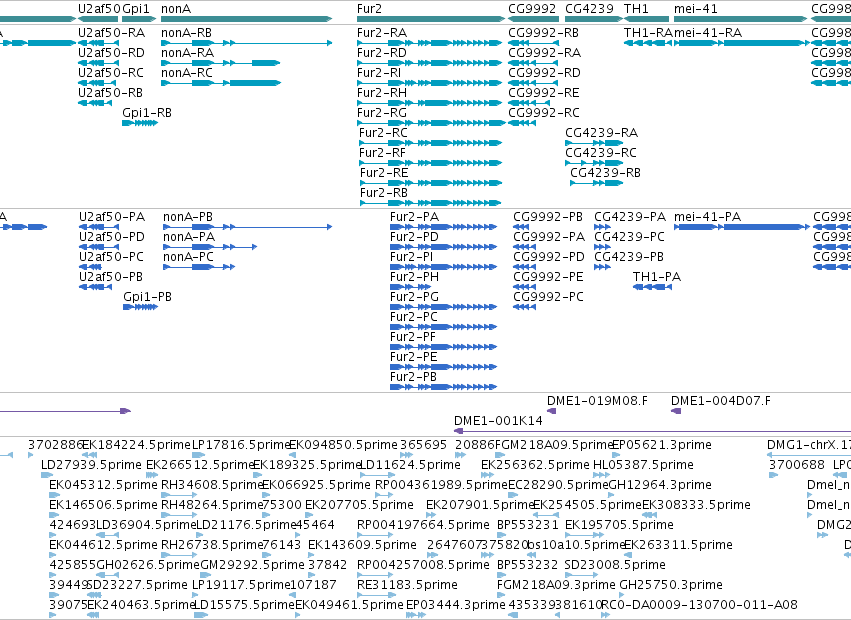
Task: Select EST GH25750.3prime
Action: tap(623, 595)
